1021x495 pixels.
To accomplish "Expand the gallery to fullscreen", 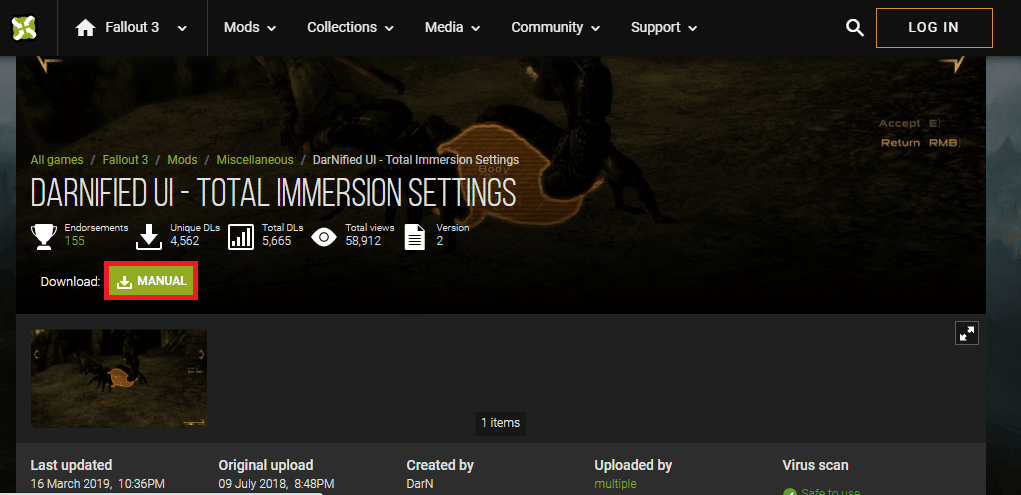I will (967, 333).
